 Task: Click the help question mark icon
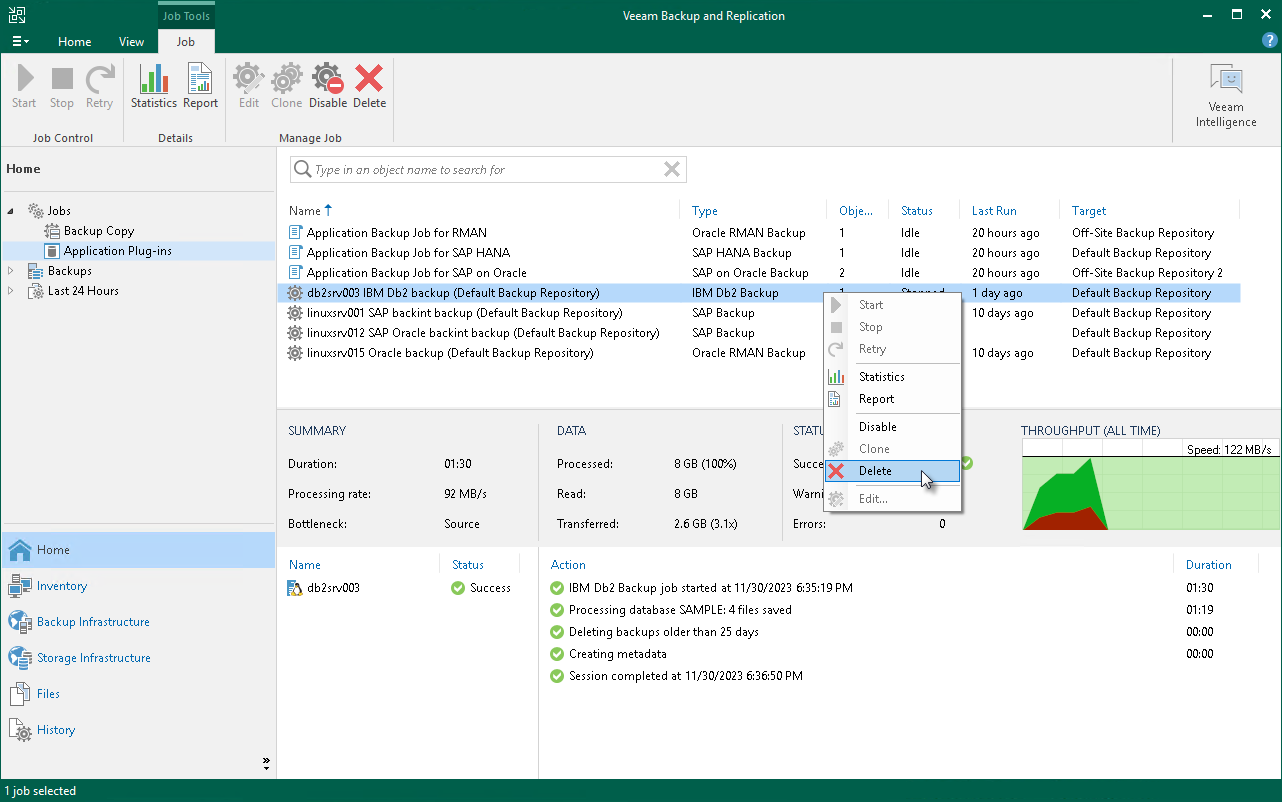(x=1270, y=41)
